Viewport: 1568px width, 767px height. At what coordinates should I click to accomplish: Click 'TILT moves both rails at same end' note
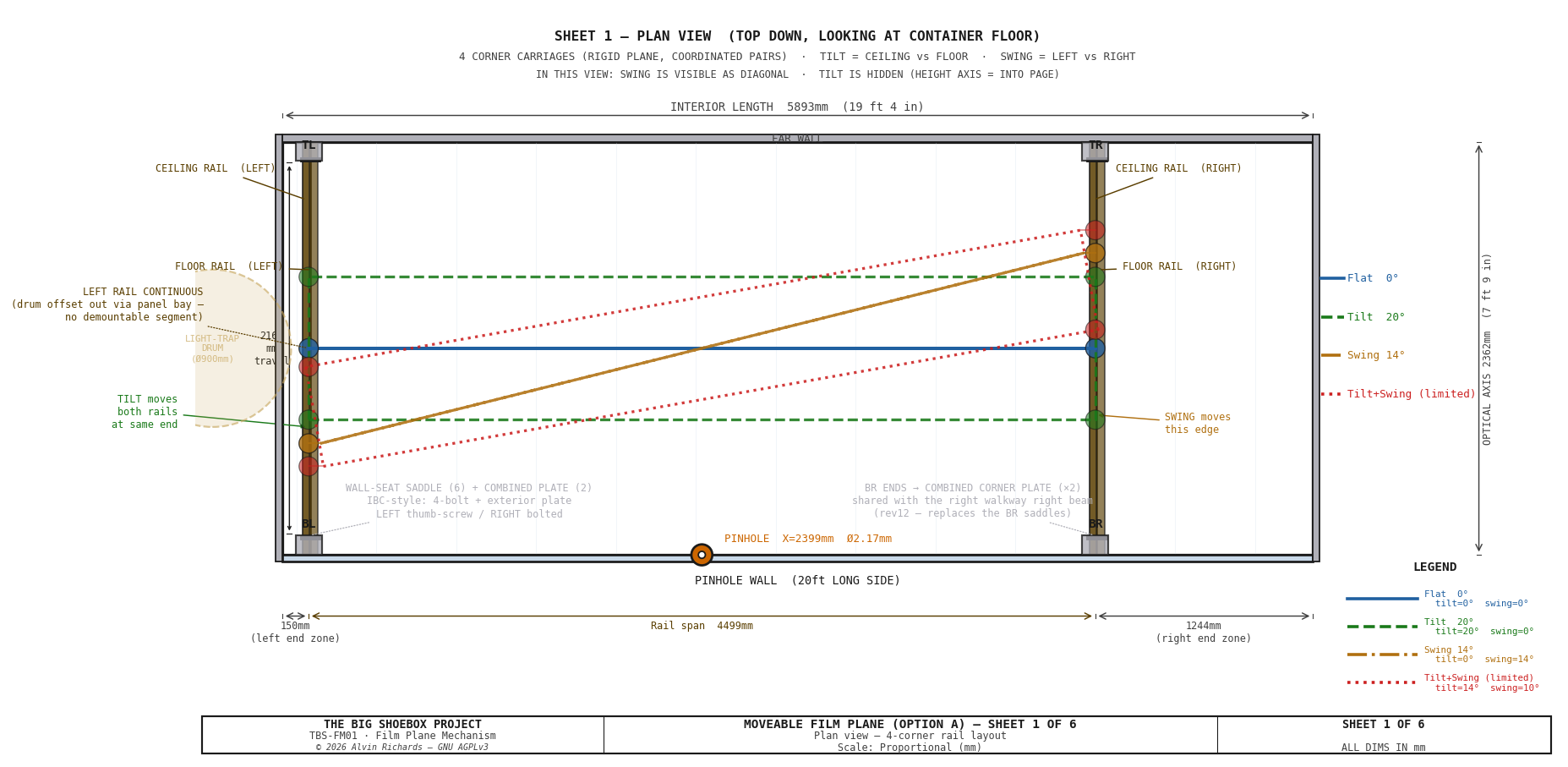pyautogui.click(x=145, y=413)
